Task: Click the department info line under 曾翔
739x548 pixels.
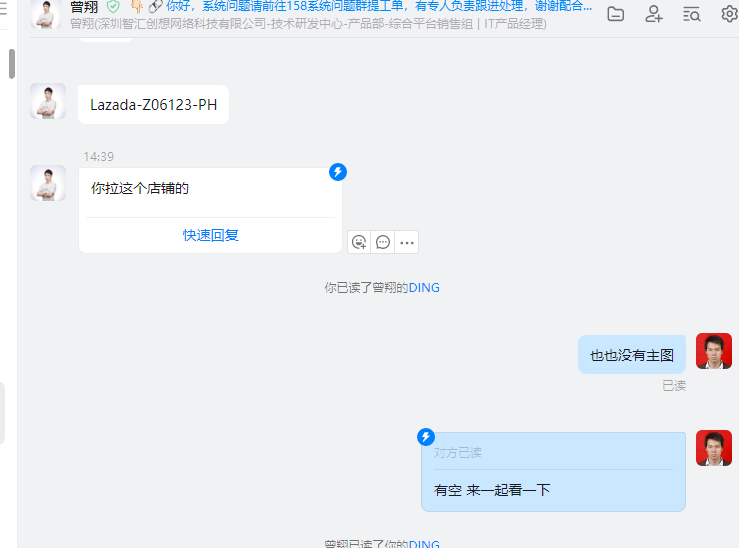Action: click(x=308, y=24)
